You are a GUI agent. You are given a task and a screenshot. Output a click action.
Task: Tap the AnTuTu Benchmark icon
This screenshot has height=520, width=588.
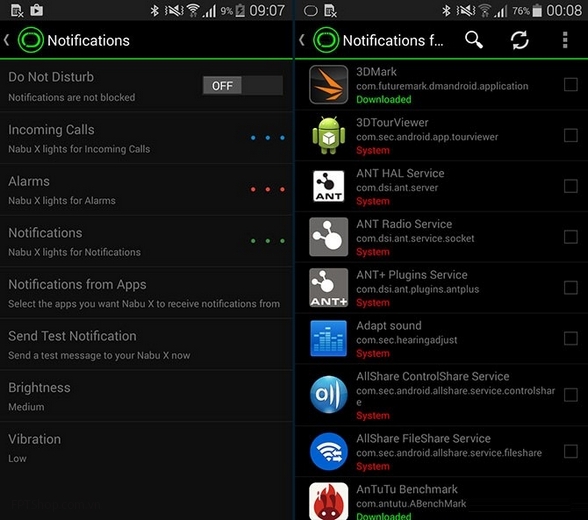328,501
